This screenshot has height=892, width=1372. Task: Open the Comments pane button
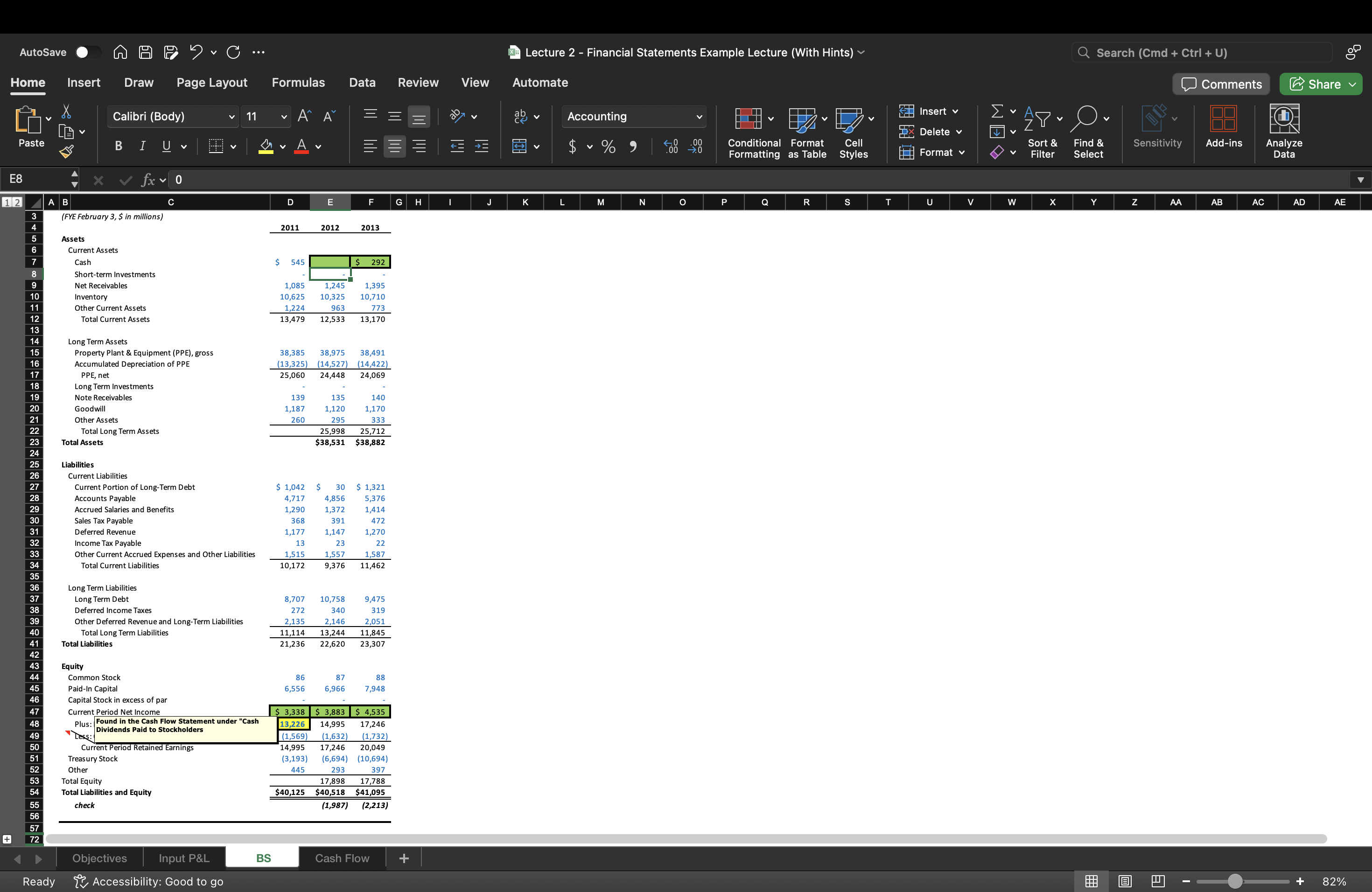pyautogui.click(x=1220, y=84)
